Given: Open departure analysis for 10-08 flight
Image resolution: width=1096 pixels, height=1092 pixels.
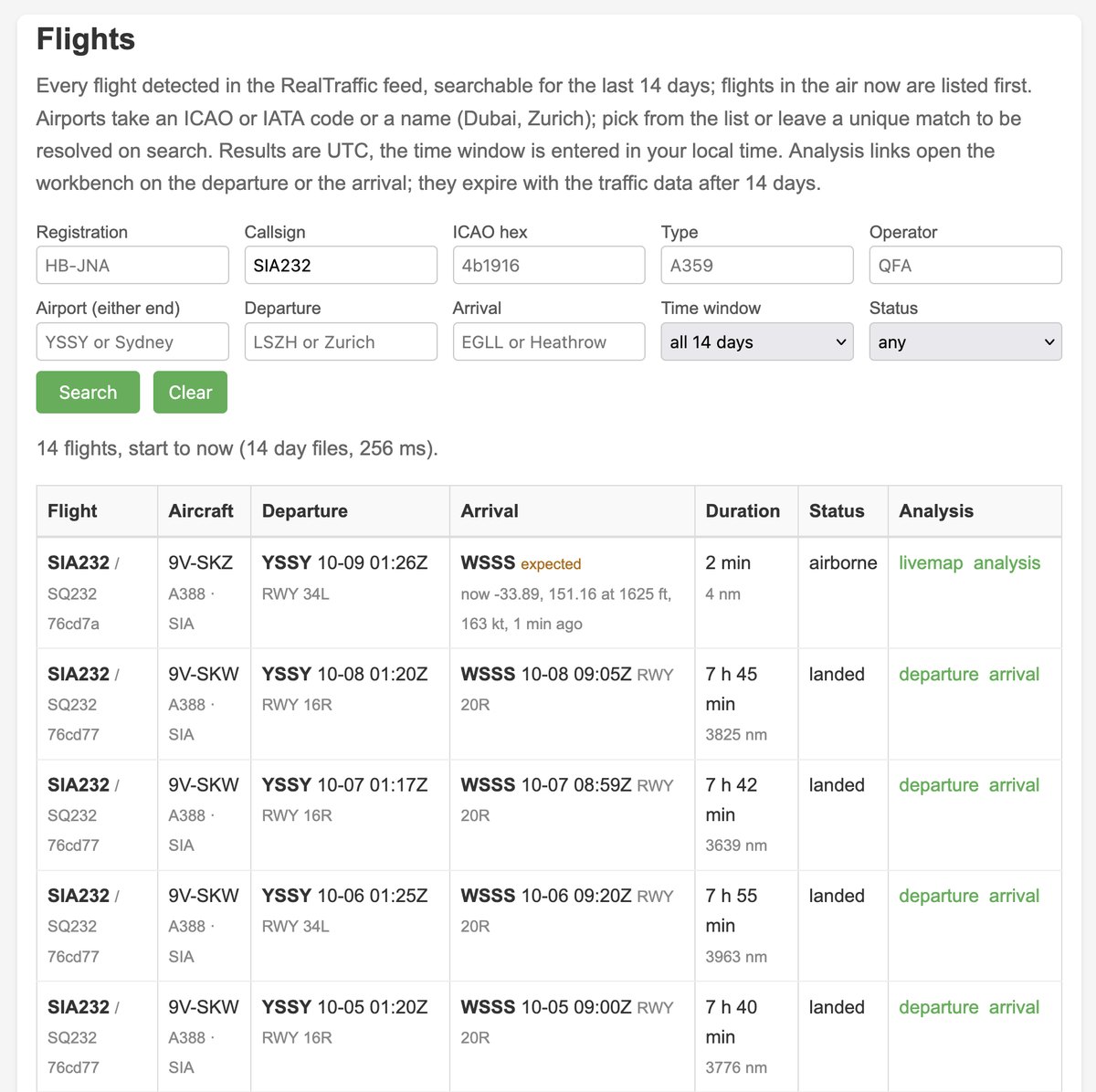Looking at the screenshot, I should [938, 674].
